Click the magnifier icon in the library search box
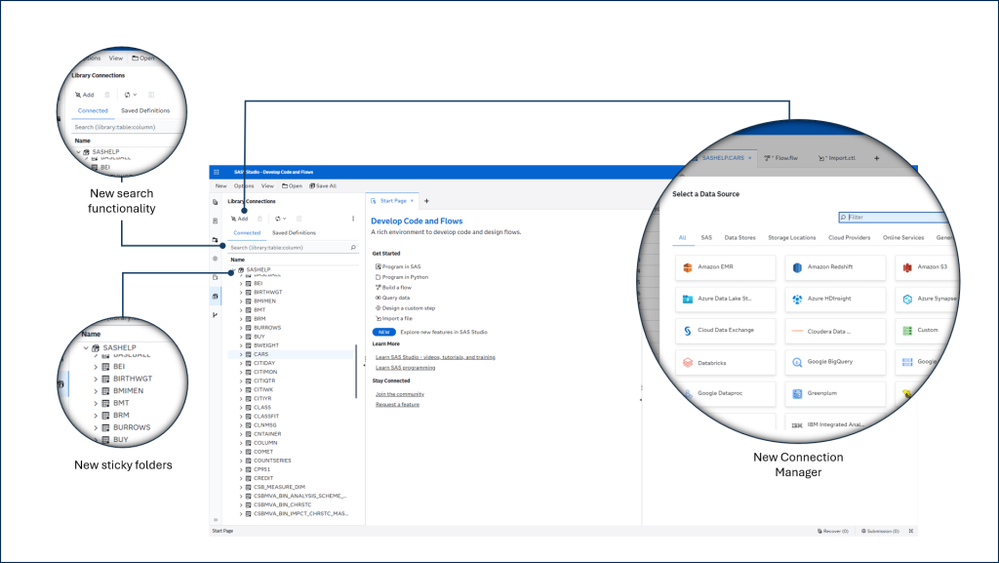Viewport: 999px width, 563px height. [353, 247]
